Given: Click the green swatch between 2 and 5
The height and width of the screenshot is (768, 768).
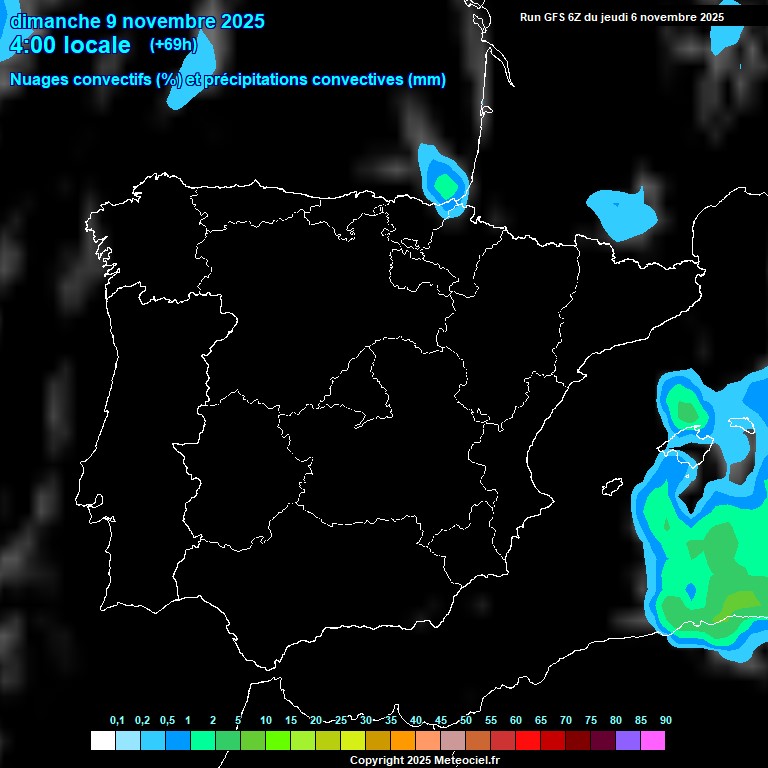Looking at the screenshot, I should pos(228,740).
